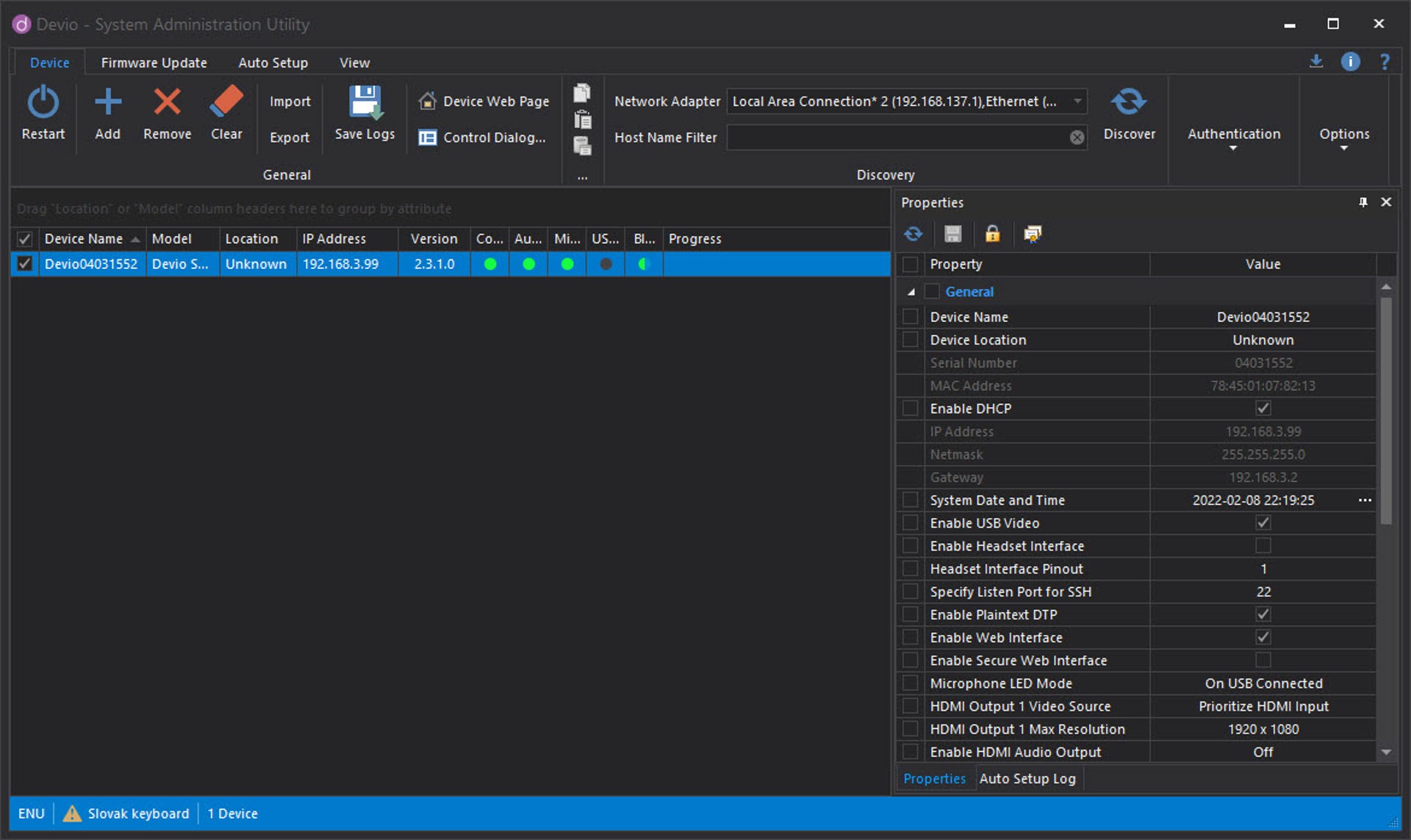
Task: Click the Remove device X icon
Action: pos(167,102)
